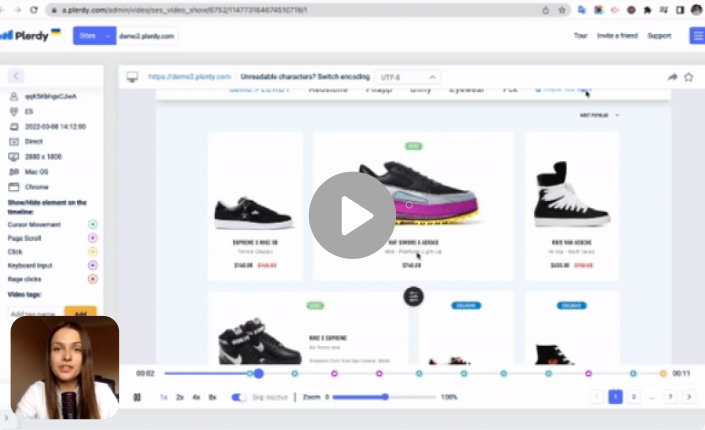Screen dimensions: 705x430
Task: Toggle Keyboard Input events on timeline
Action: (93, 265)
